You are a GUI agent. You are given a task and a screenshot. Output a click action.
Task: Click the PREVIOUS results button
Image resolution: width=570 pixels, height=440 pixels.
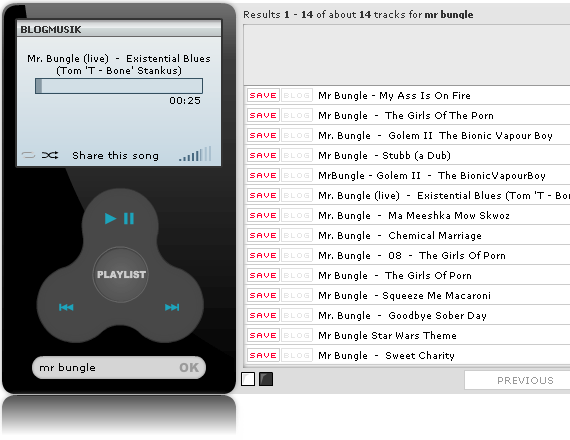tap(525, 380)
